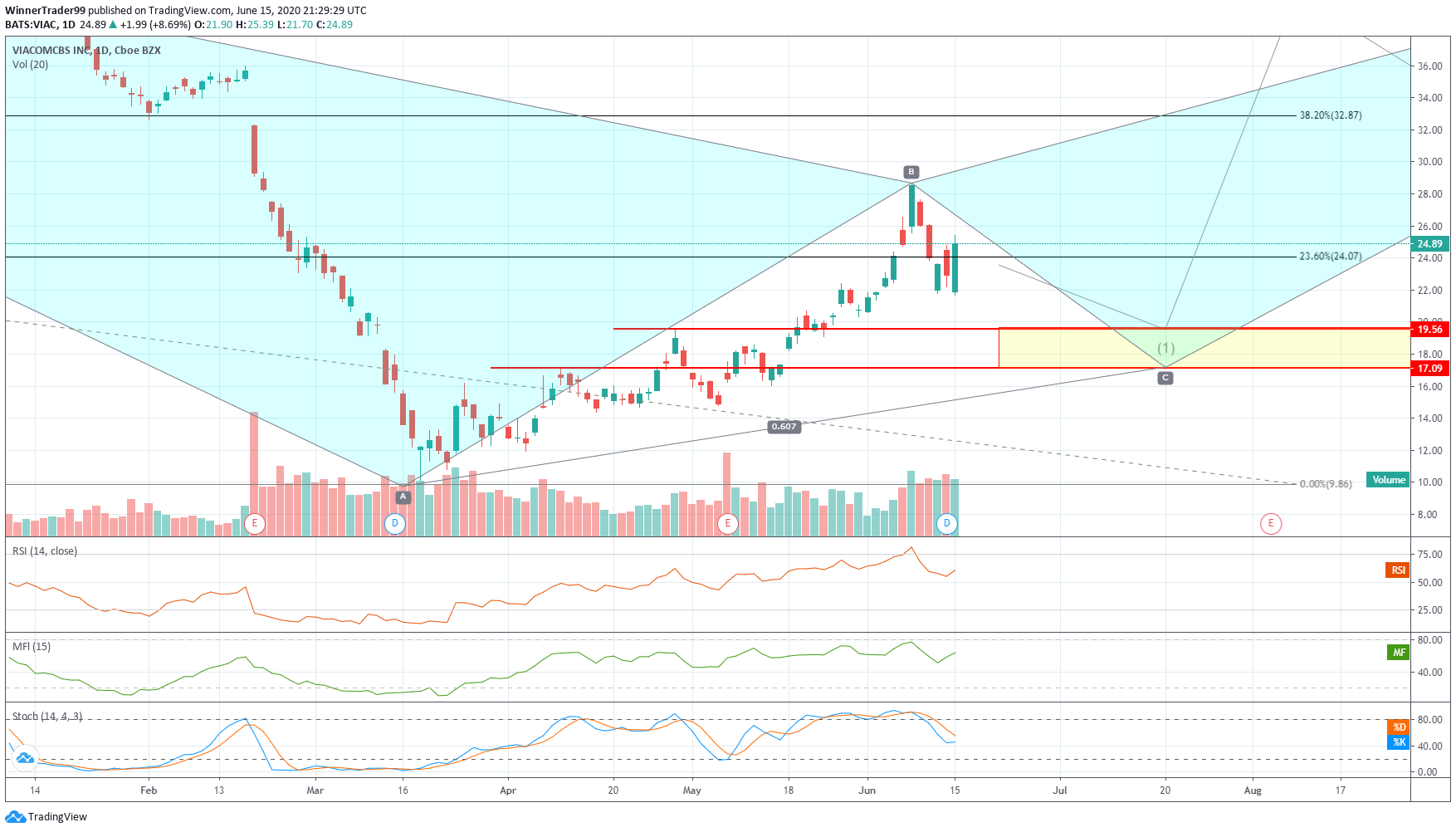1456x832 pixels.
Task: Click the green (1) triangle label
Action: 1166,348
